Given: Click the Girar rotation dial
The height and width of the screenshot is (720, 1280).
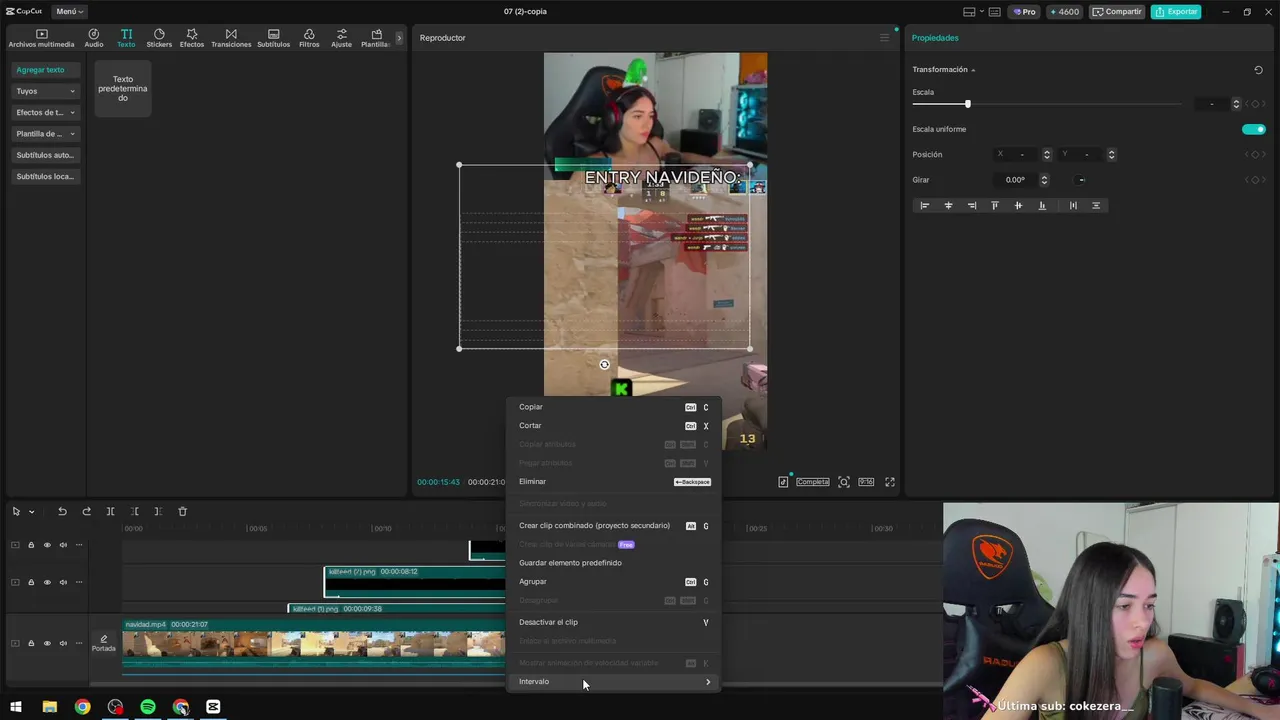Looking at the screenshot, I should click(1081, 180).
